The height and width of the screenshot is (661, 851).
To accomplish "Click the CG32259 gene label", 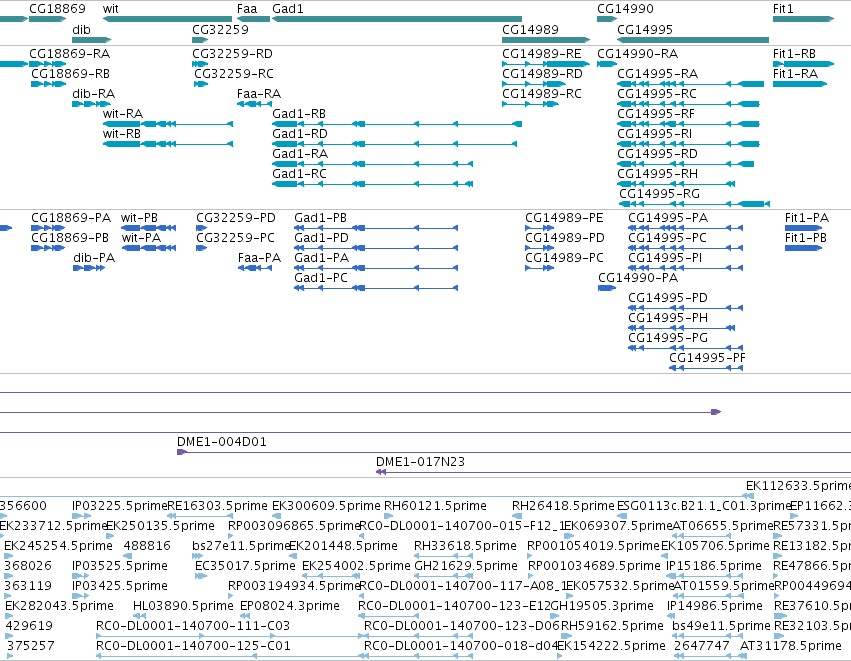I will pos(220,29).
